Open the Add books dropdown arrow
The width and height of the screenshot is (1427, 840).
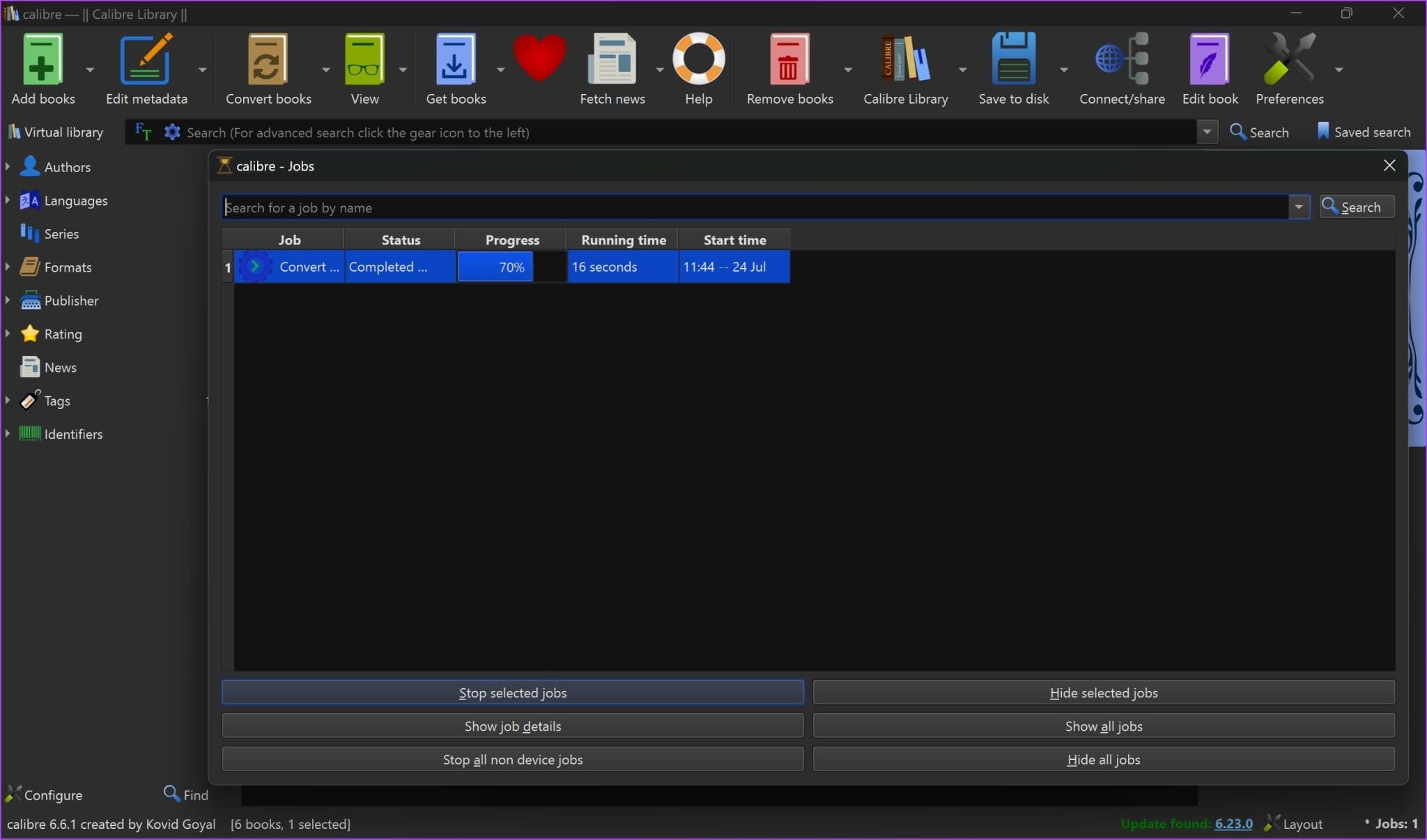pyautogui.click(x=90, y=70)
